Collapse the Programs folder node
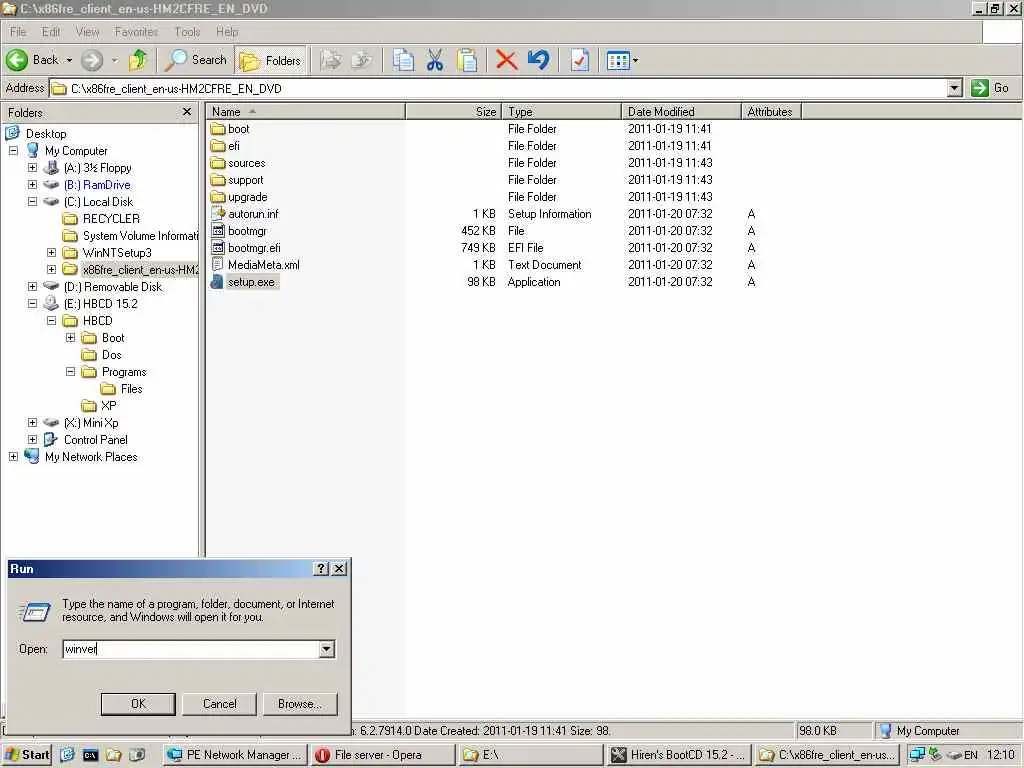The width and height of the screenshot is (1024, 768). [x=70, y=371]
